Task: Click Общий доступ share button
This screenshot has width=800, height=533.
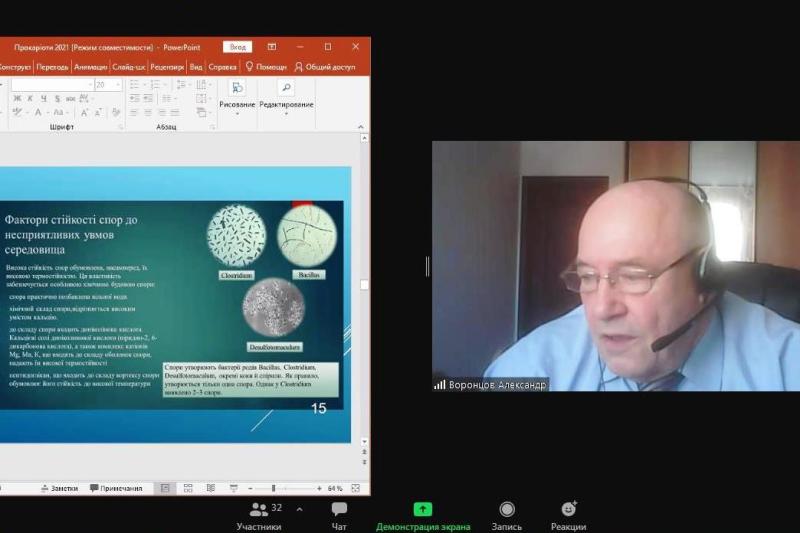Action: pos(325,67)
